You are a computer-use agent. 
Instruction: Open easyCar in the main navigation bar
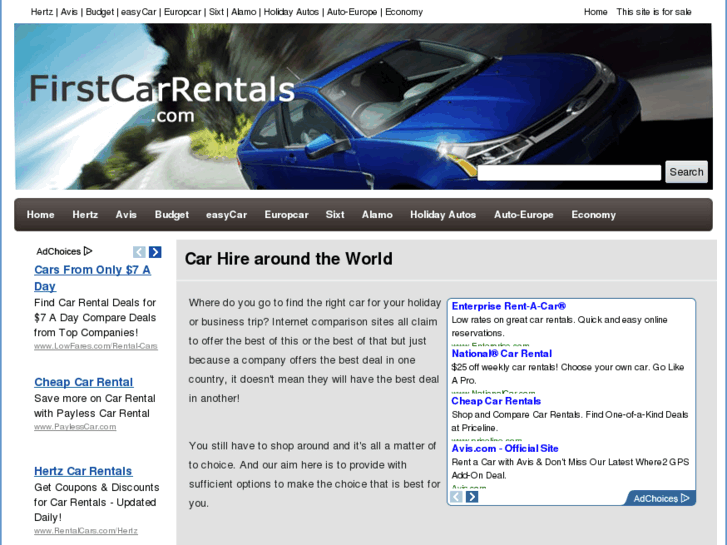click(226, 215)
